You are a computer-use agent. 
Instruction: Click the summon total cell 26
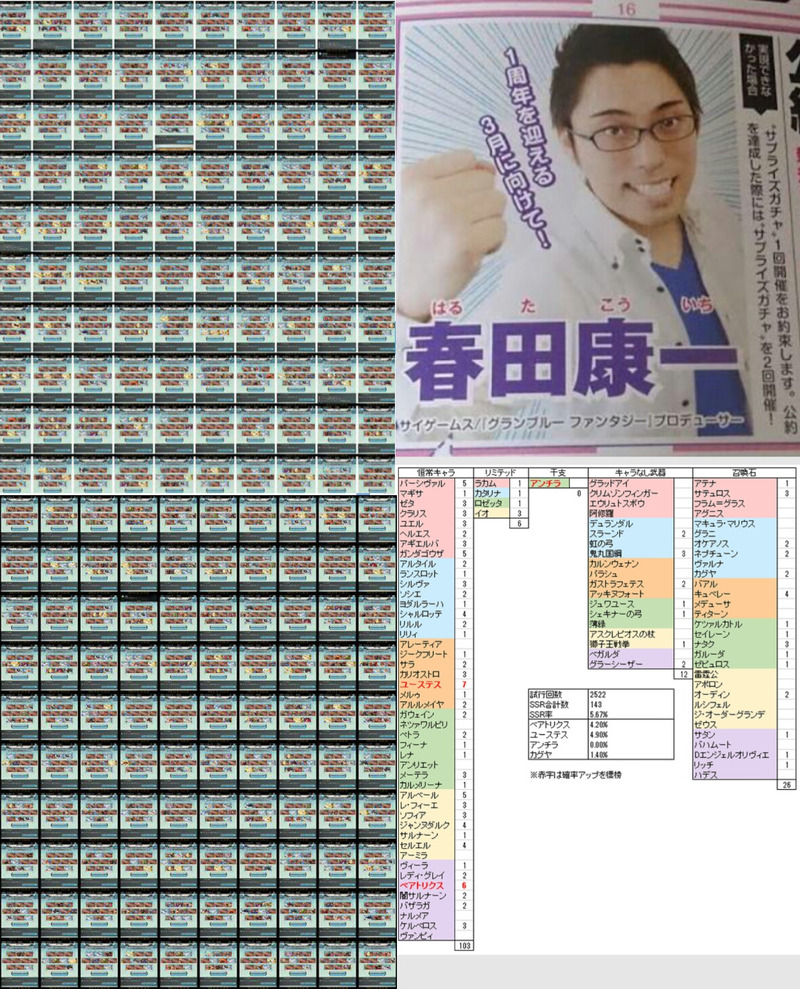click(786, 785)
